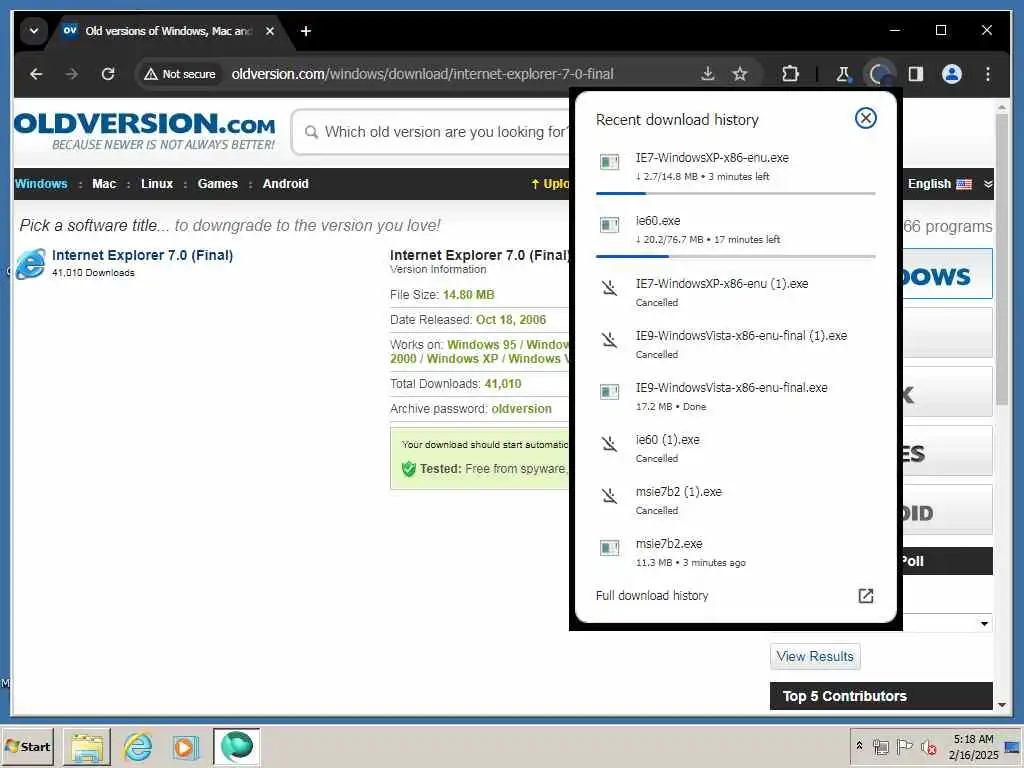Viewport: 1024px width, 768px height.
Task: Reload the page with refresh icon
Action: (108, 74)
